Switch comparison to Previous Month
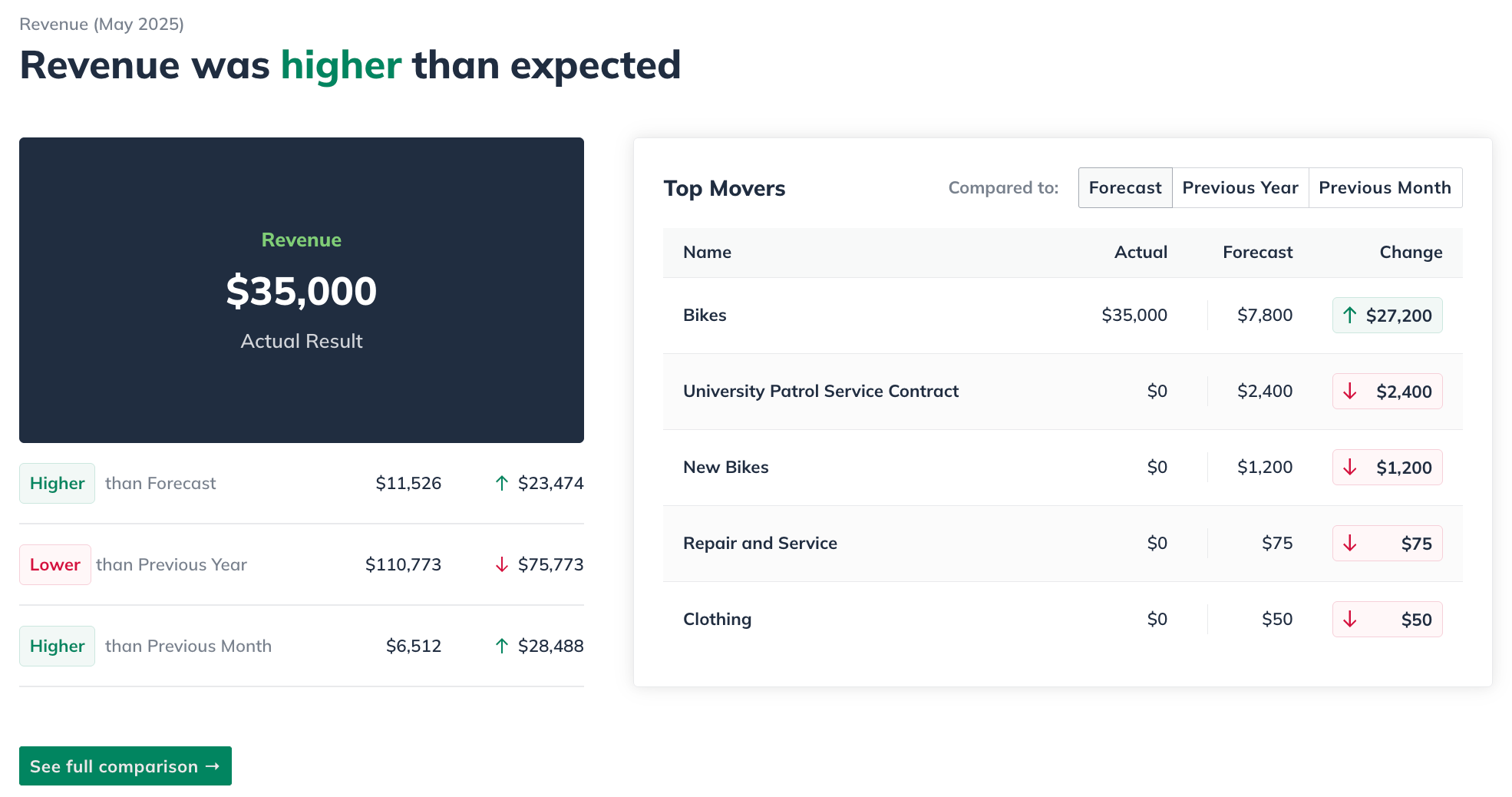 point(1385,188)
